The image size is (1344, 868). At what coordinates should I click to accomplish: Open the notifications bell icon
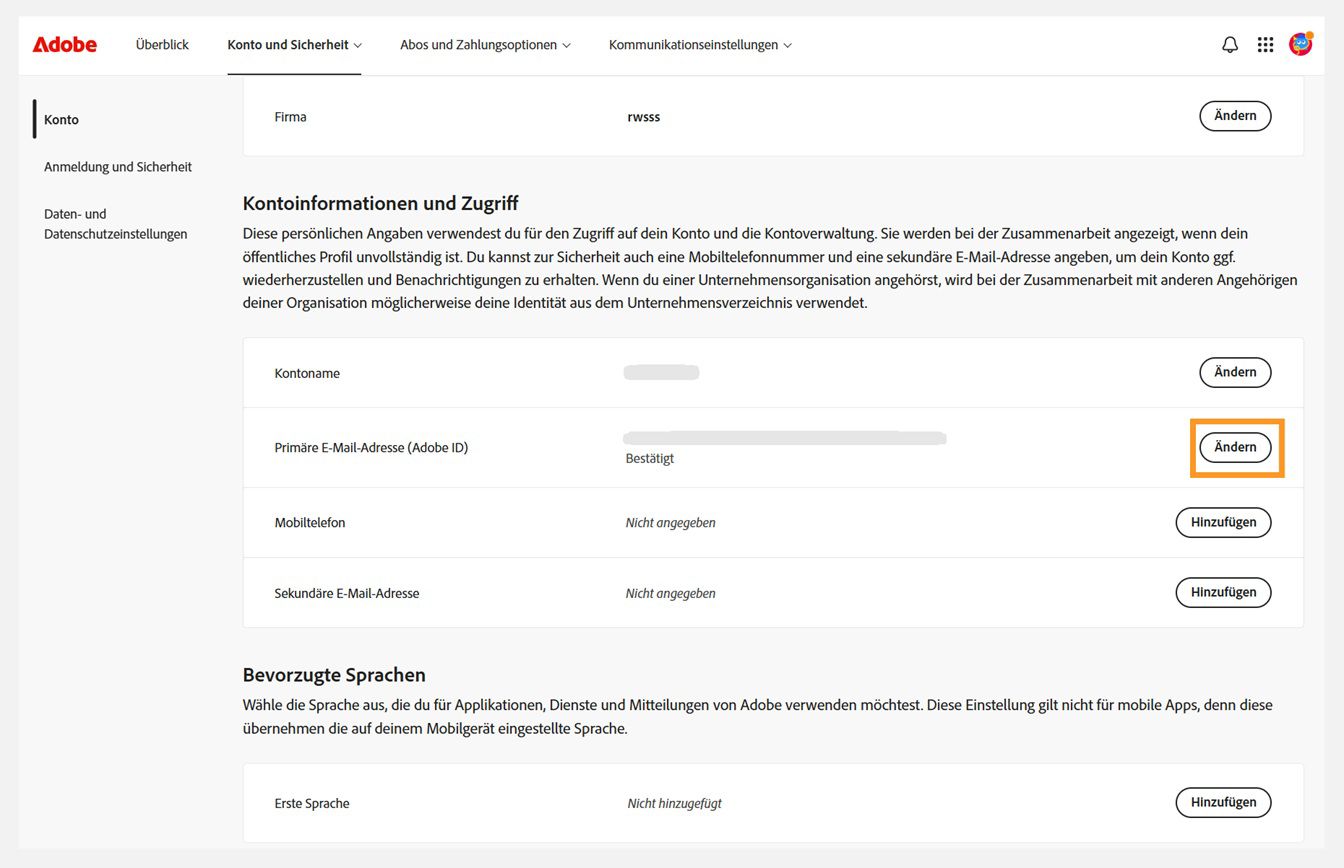click(x=1229, y=44)
